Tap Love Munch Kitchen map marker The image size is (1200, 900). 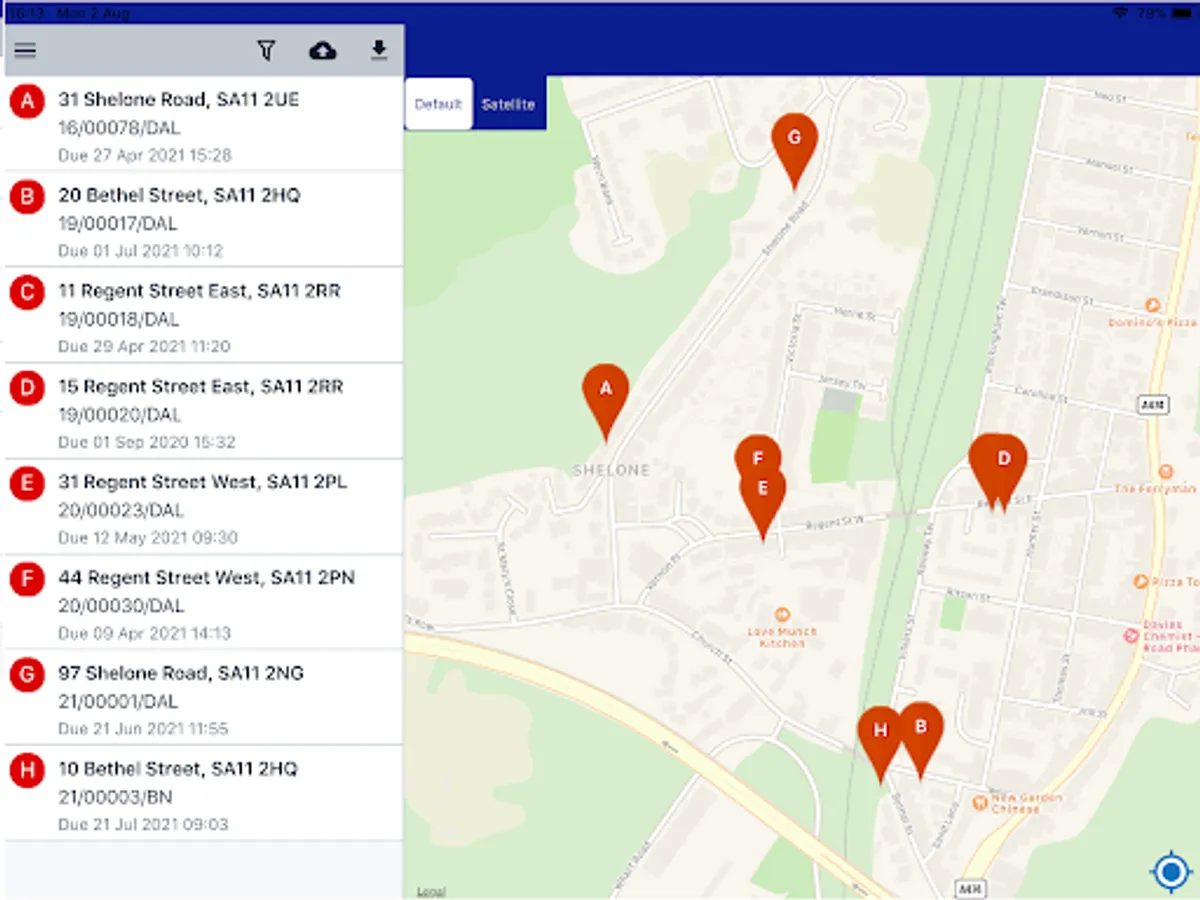783,614
